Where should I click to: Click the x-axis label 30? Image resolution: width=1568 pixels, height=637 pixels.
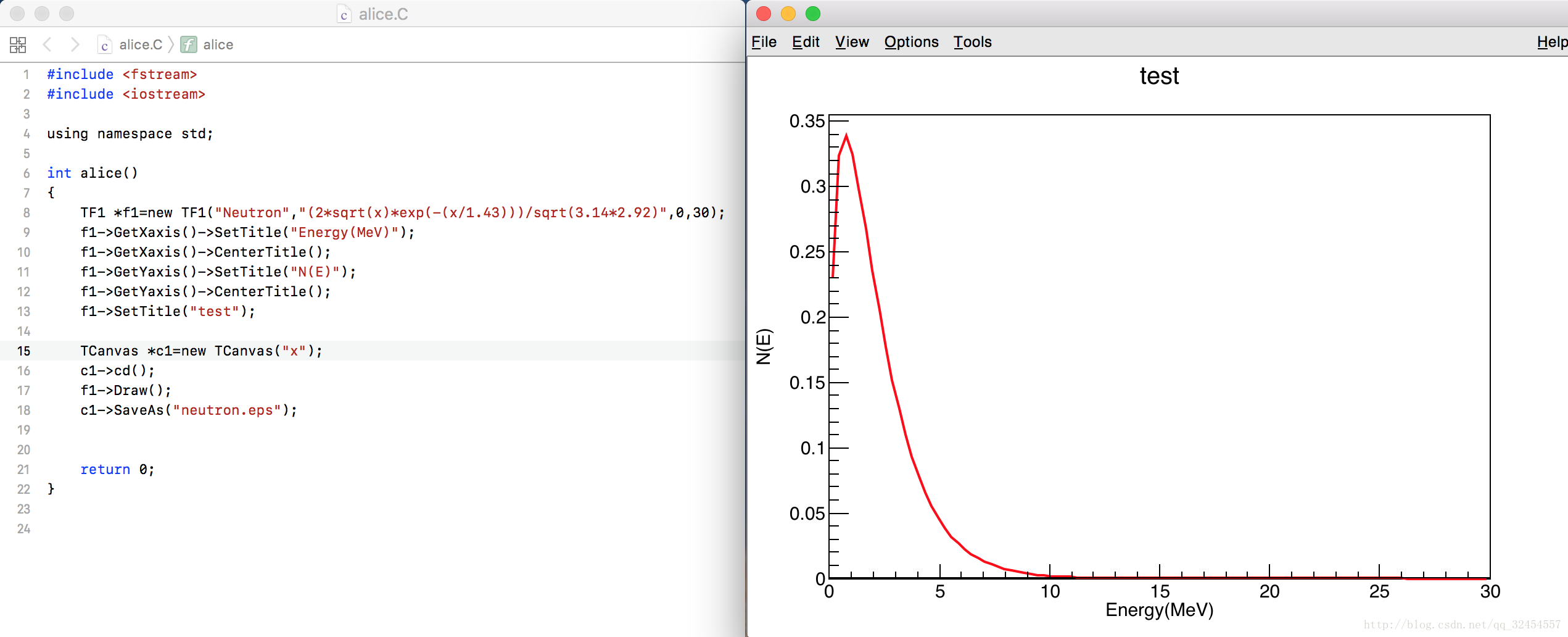[1490, 591]
